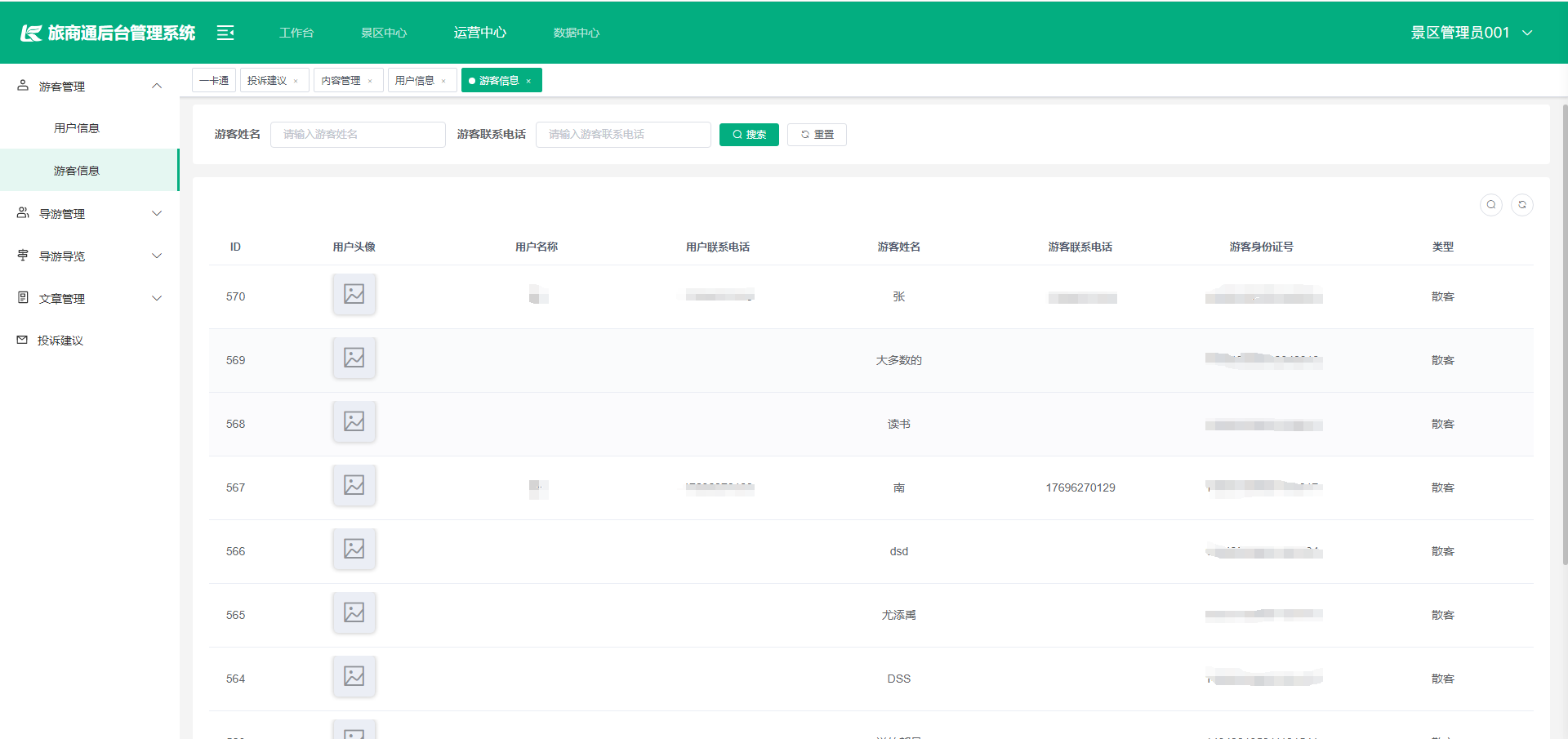Screen dimensions: 1568x739
Task: Open avatar image for row ID 567
Action: (x=354, y=485)
